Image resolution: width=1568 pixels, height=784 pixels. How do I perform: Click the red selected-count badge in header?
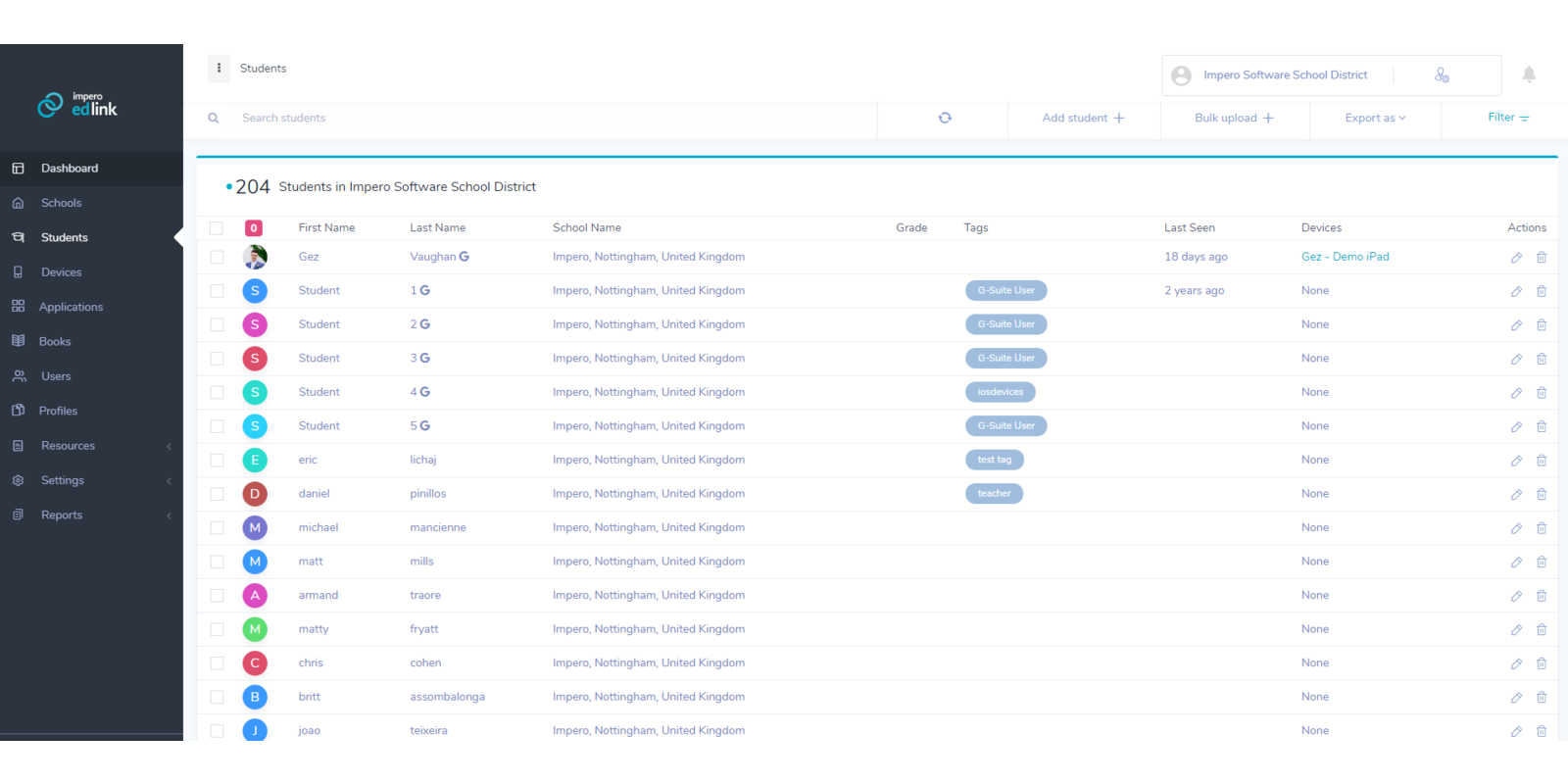coord(254,228)
